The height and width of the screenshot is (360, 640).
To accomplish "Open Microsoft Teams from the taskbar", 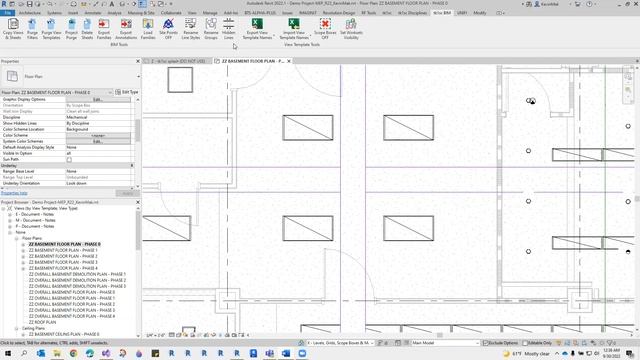I will point(269,353).
